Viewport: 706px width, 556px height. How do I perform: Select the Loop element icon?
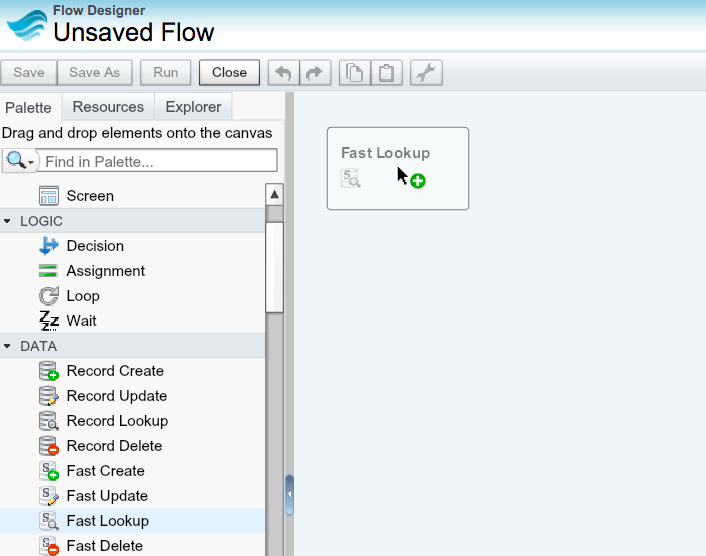[x=49, y=296]
